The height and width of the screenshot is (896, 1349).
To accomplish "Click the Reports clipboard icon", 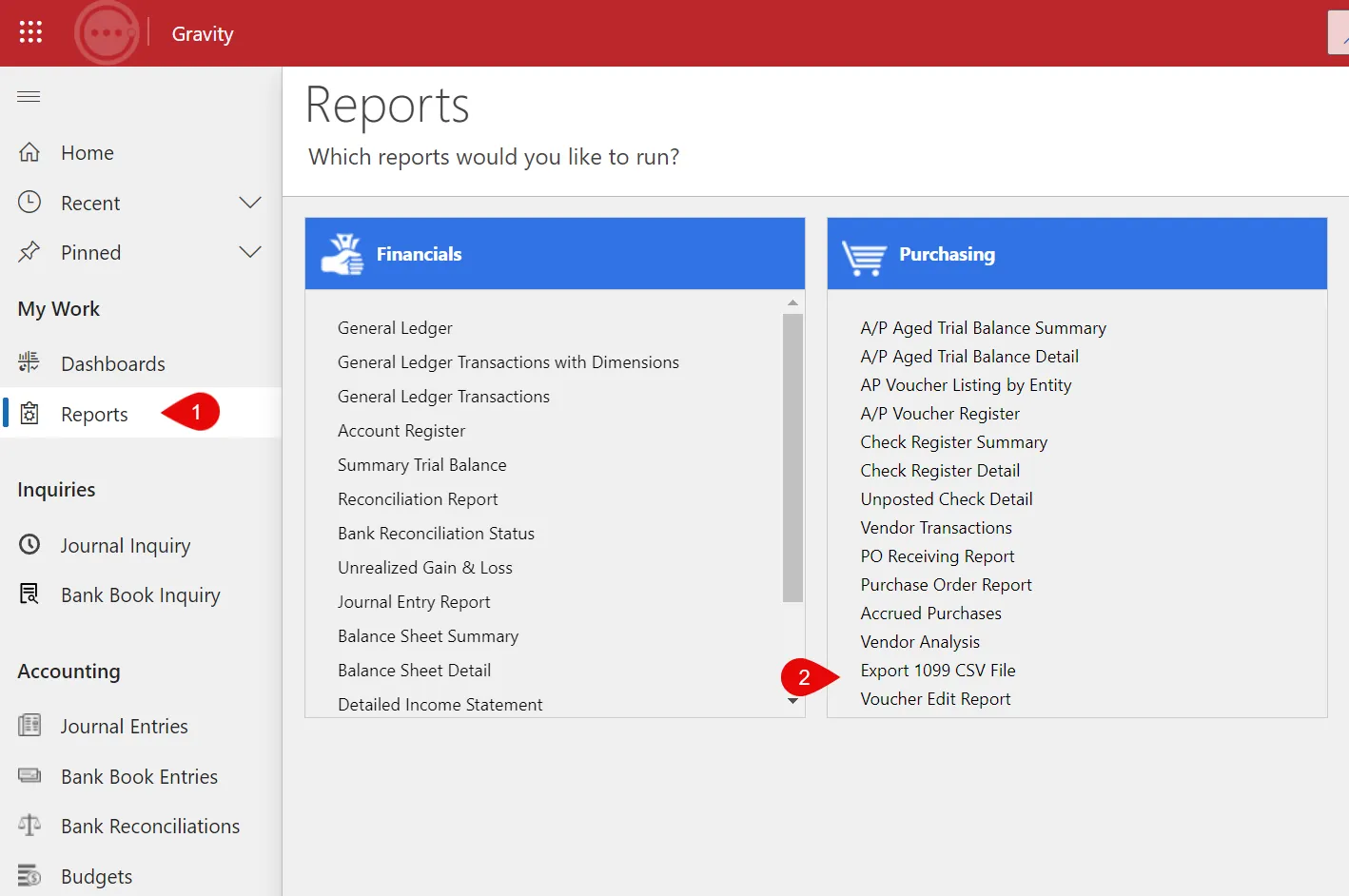I will point(29,413).
